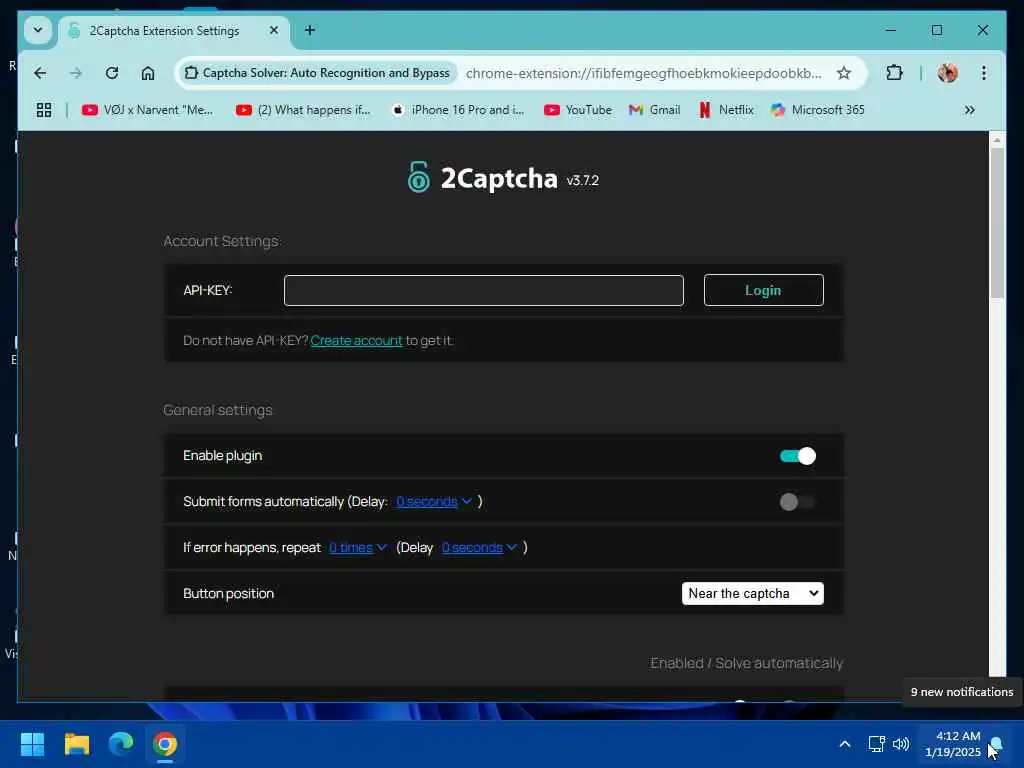Toggle the Enable plugin switch

797,456
